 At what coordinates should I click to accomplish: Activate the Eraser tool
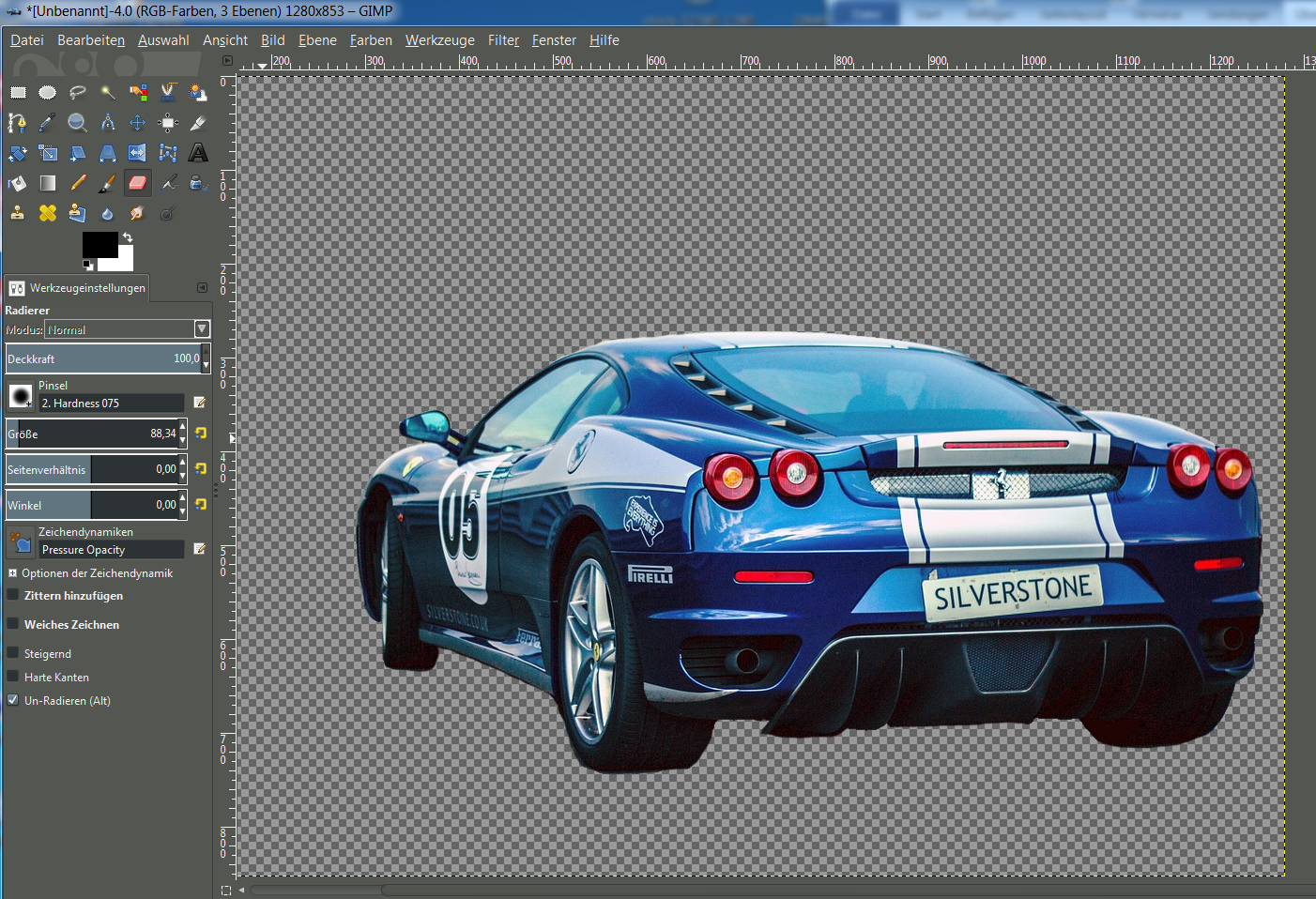tap(138, 183)
